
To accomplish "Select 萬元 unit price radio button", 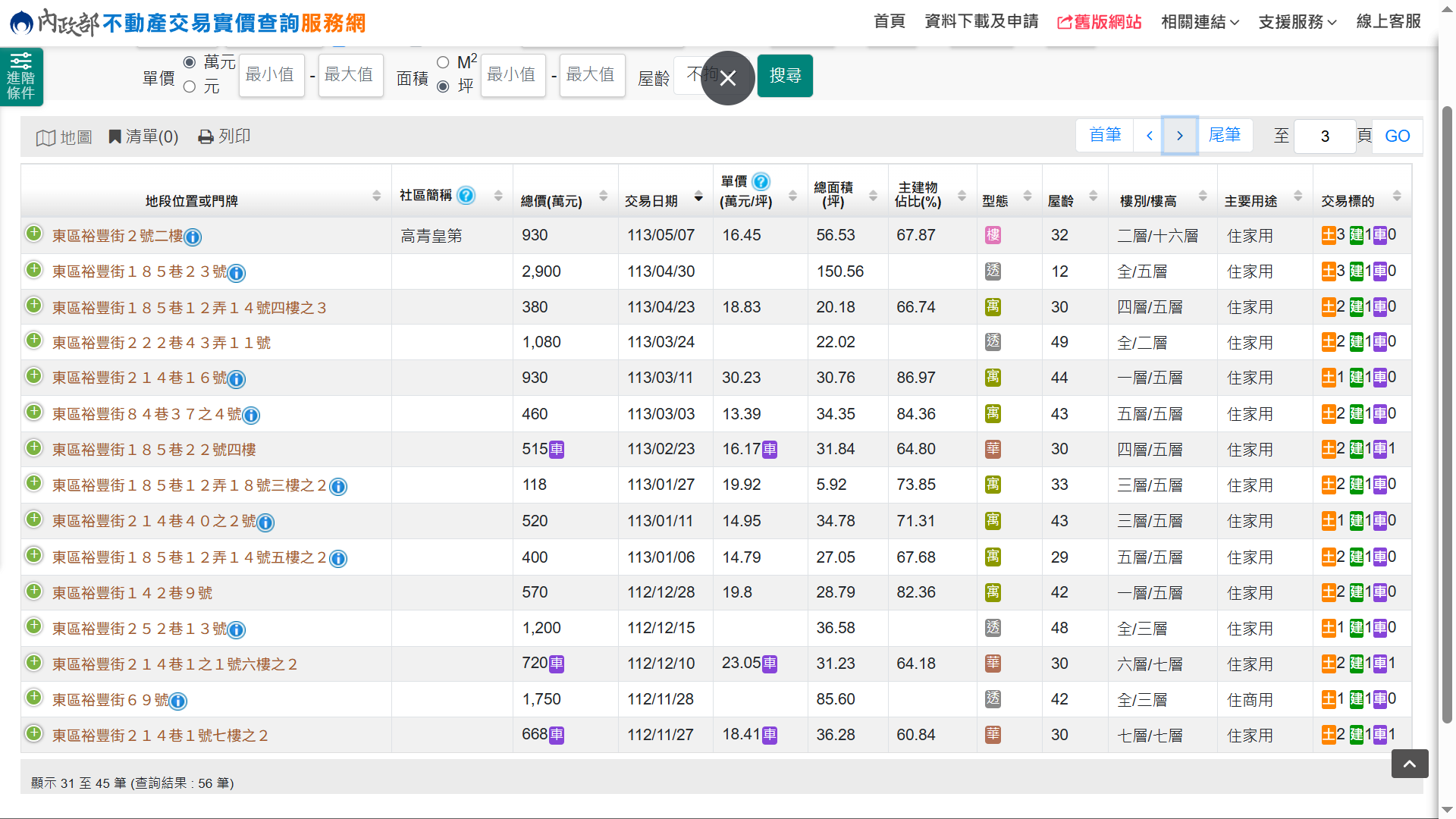I will pos(190,62).
